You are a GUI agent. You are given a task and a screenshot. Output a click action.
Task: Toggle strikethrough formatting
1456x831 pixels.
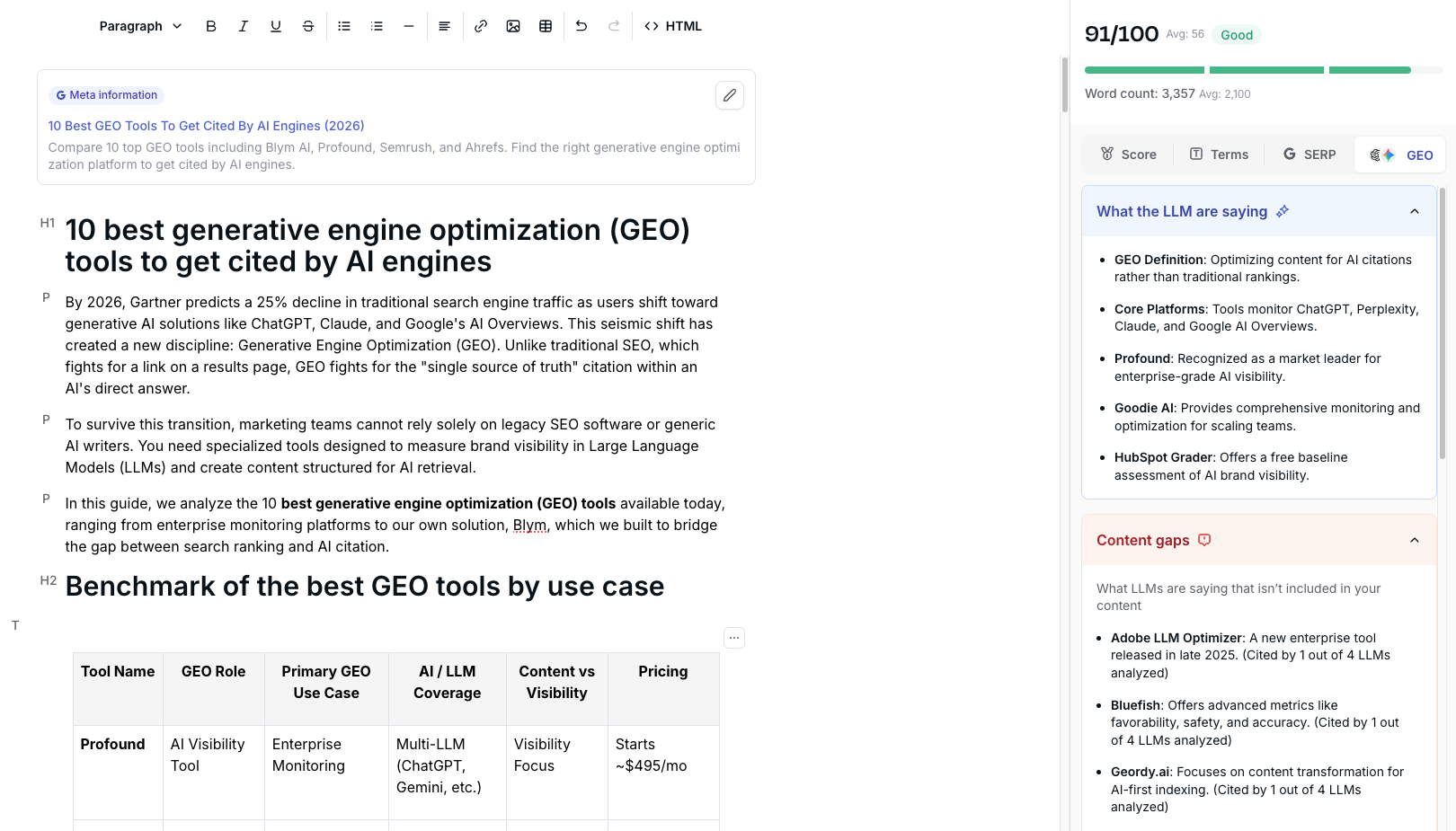tap(308, 26)
